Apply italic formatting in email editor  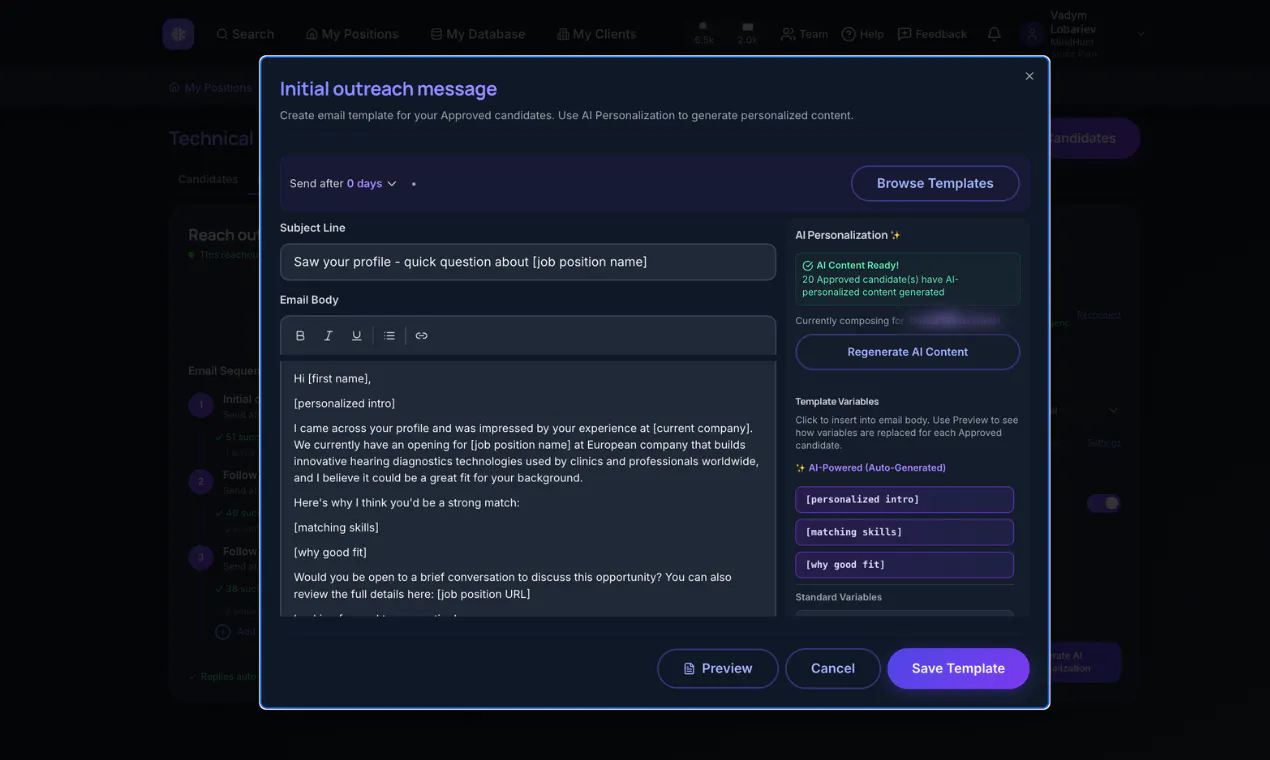[328, 336]
